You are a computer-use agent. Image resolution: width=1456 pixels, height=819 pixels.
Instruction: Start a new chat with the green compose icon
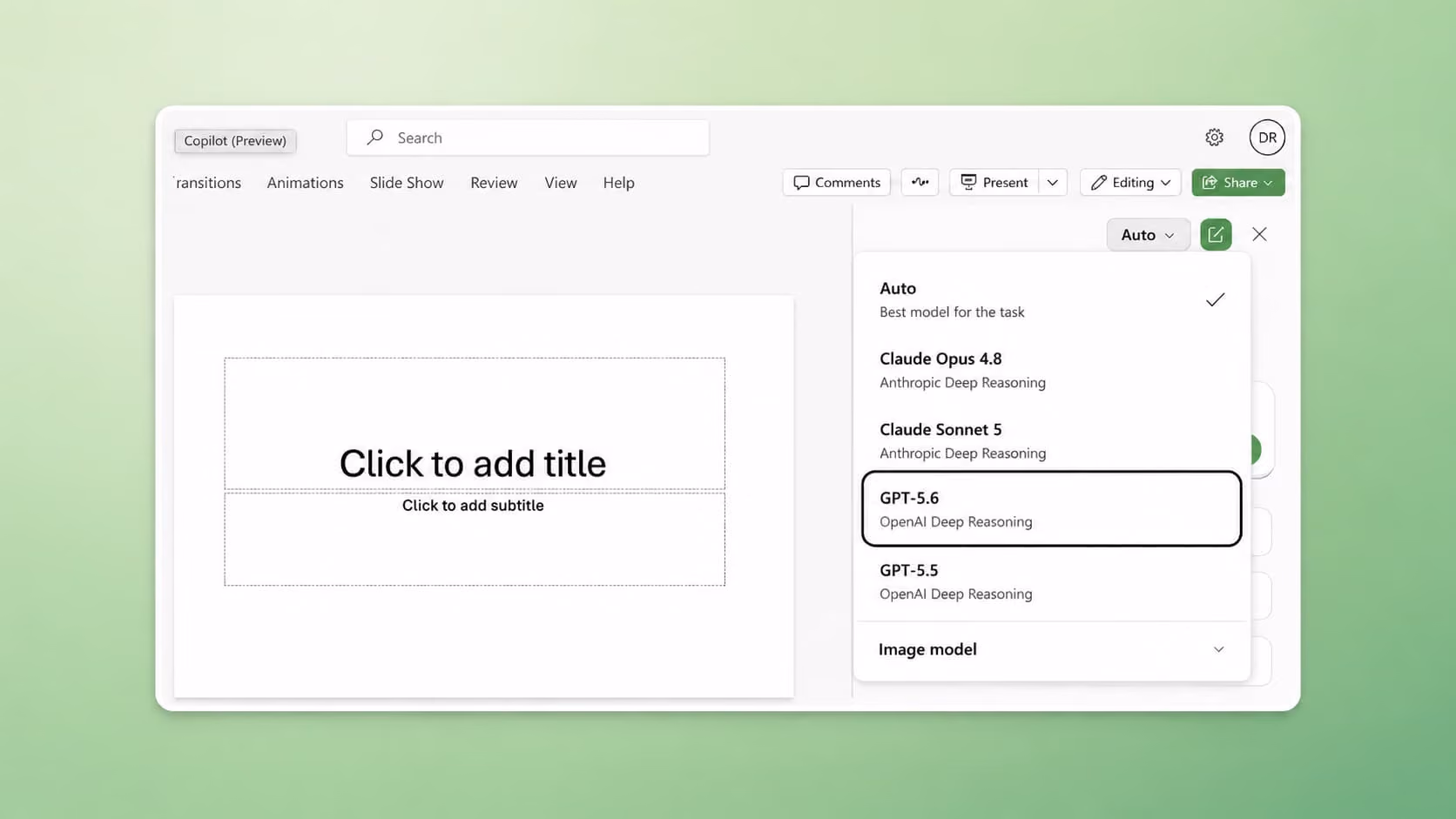point(1216,235)
